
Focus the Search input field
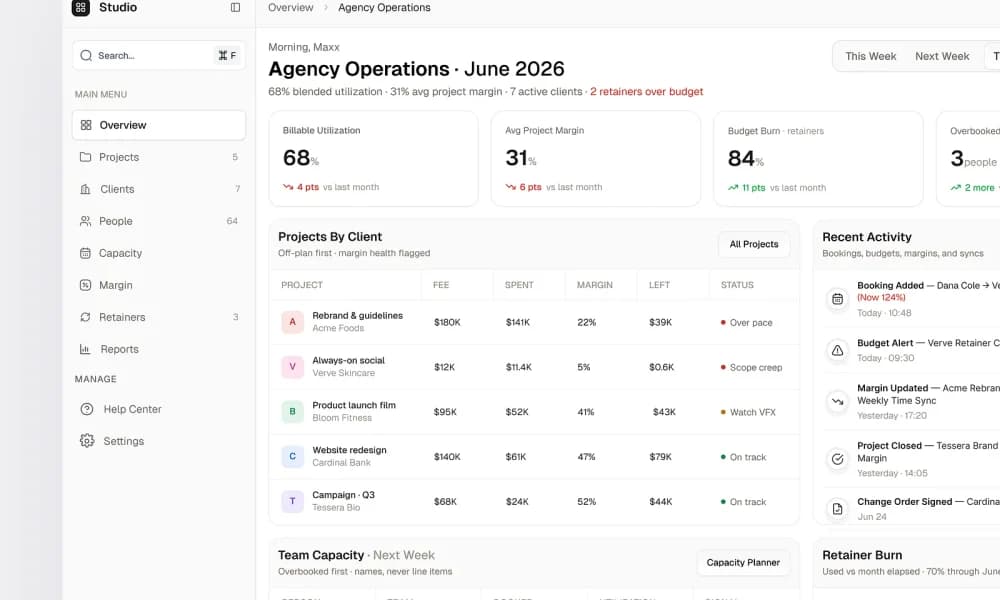click(x=159, y=55)
